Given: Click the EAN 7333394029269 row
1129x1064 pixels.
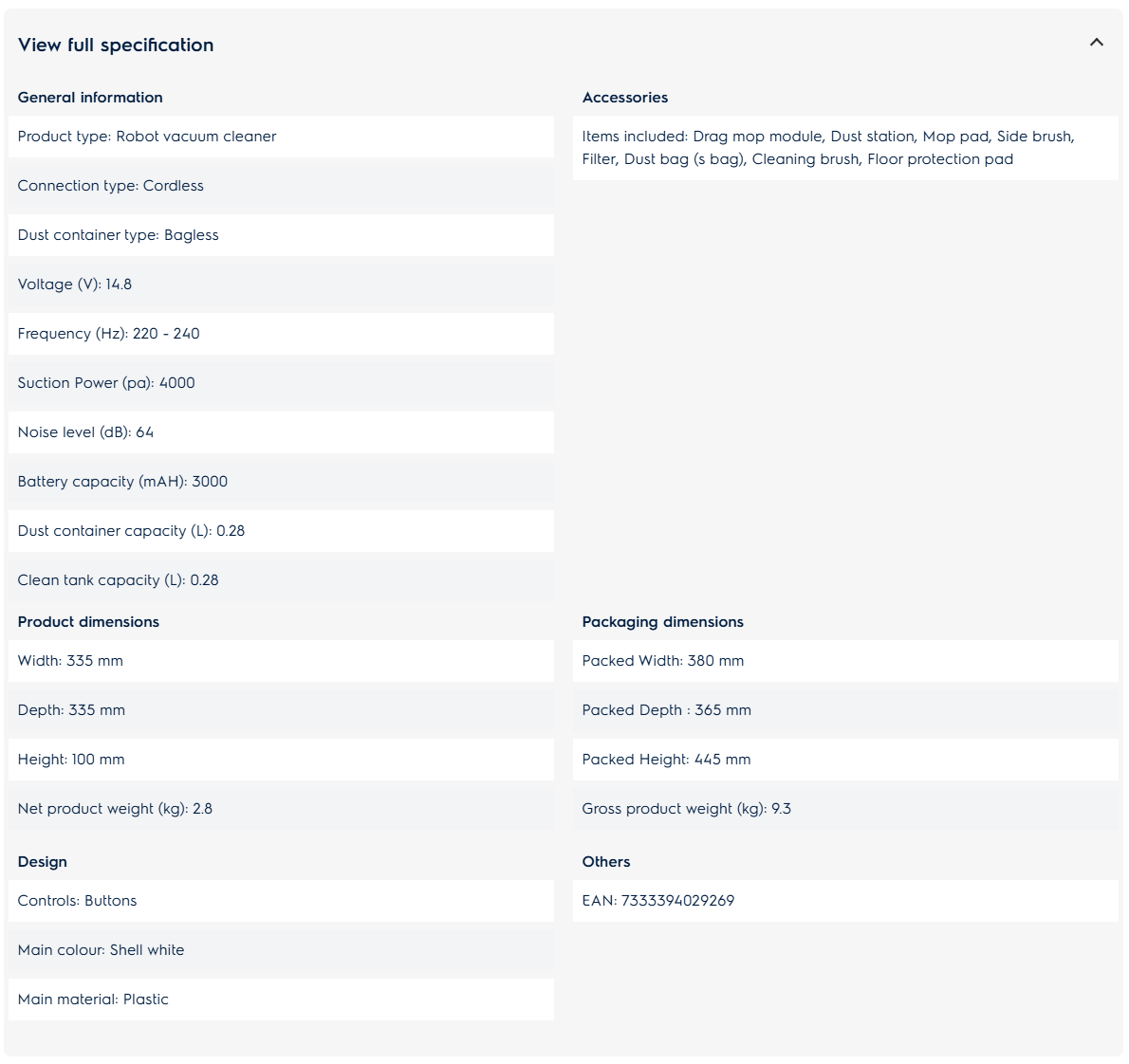Looking at the screenshot, I should (x=846, y=901).
